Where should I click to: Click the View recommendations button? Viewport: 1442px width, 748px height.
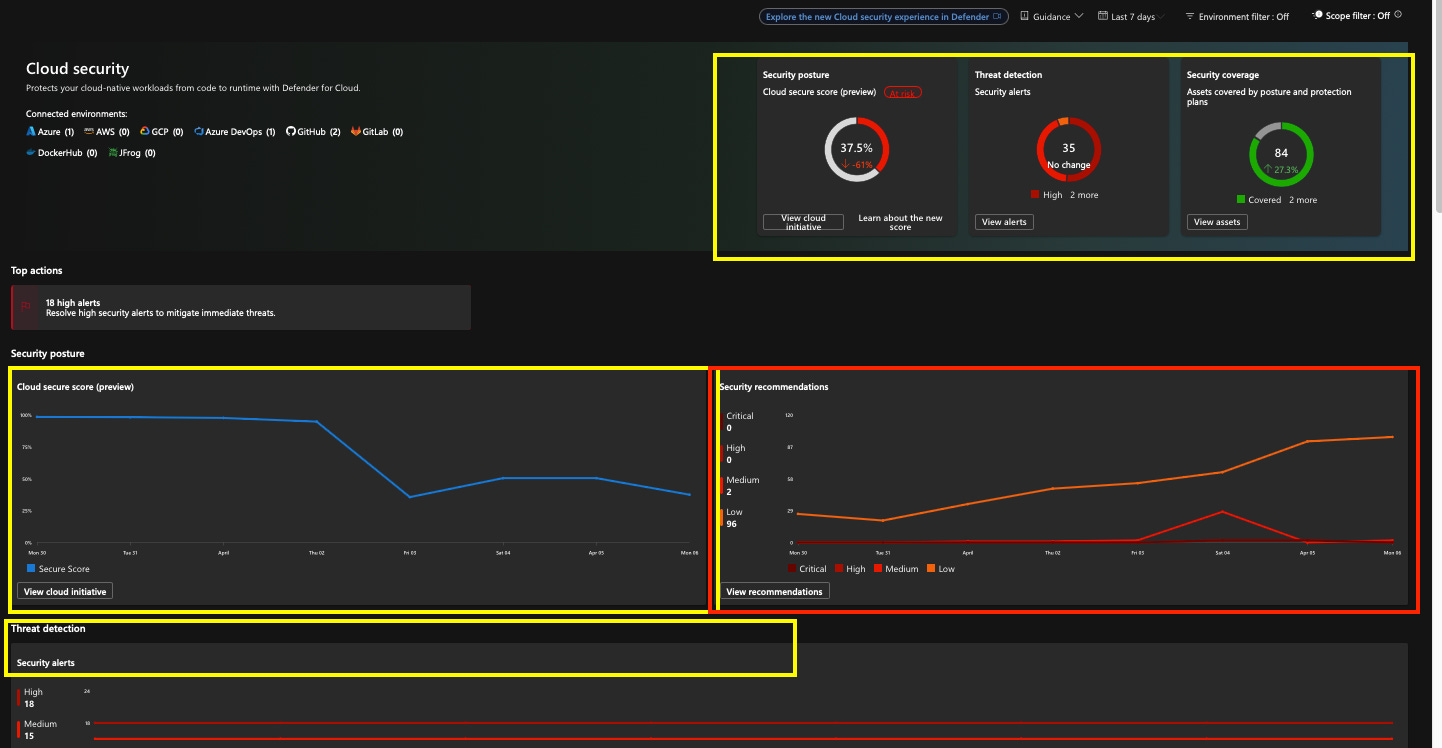(x=774, y=591)
